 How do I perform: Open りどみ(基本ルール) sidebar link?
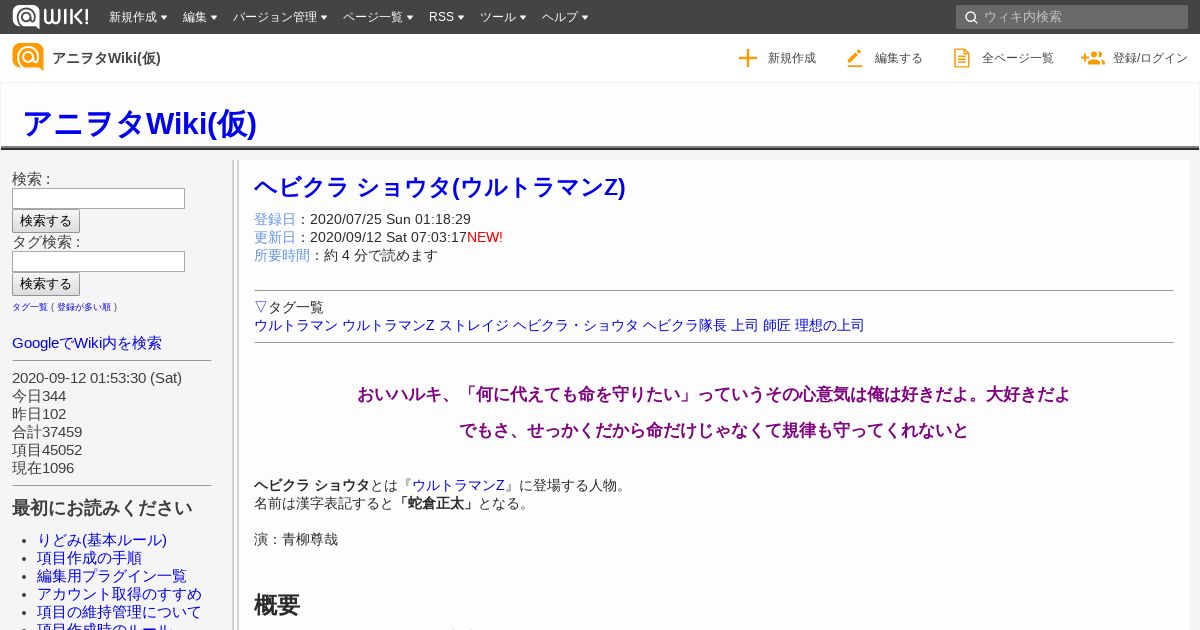[102, 540]
